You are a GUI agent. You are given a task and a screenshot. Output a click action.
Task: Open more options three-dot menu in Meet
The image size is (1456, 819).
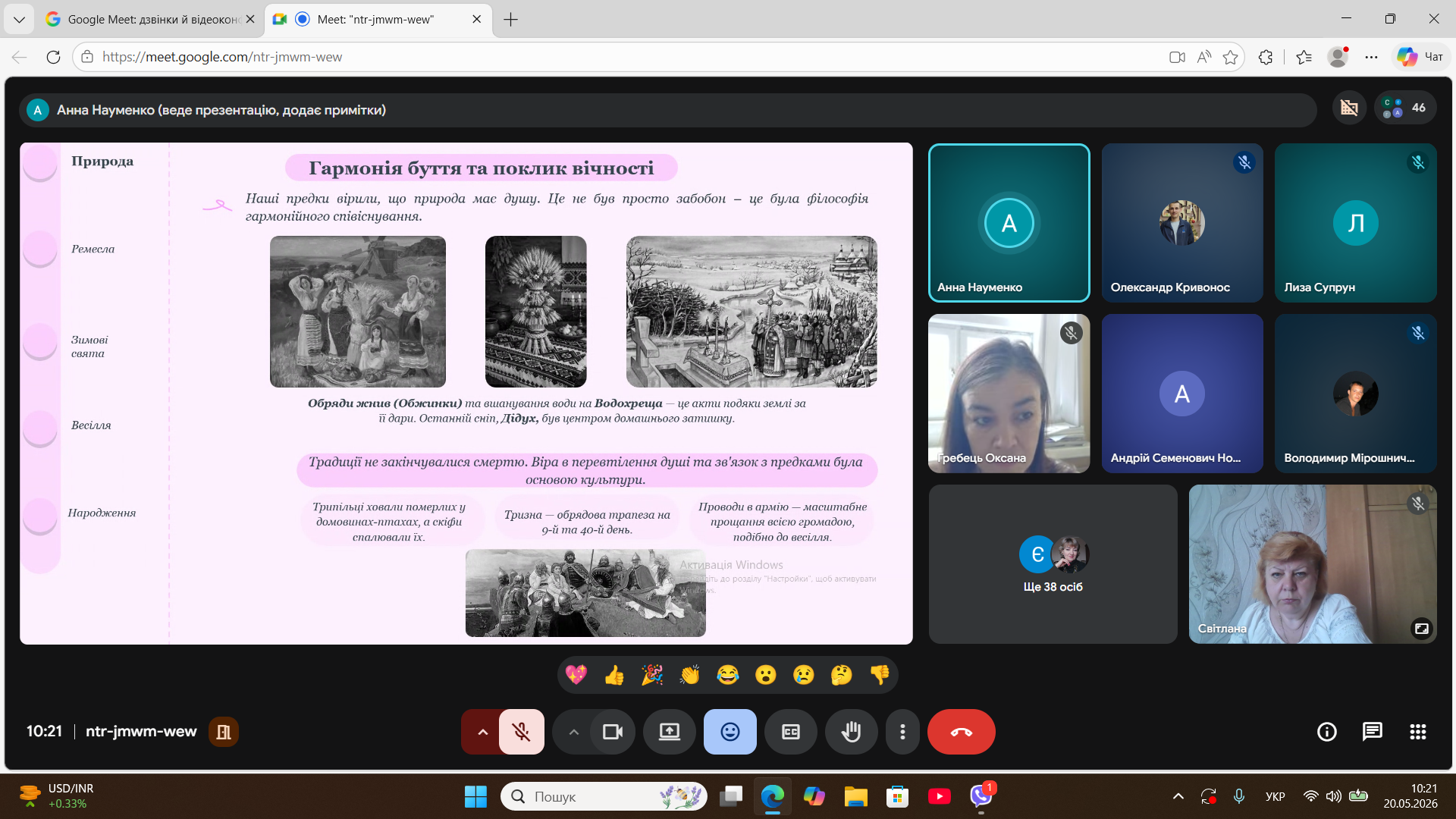(x=902, y=732)
